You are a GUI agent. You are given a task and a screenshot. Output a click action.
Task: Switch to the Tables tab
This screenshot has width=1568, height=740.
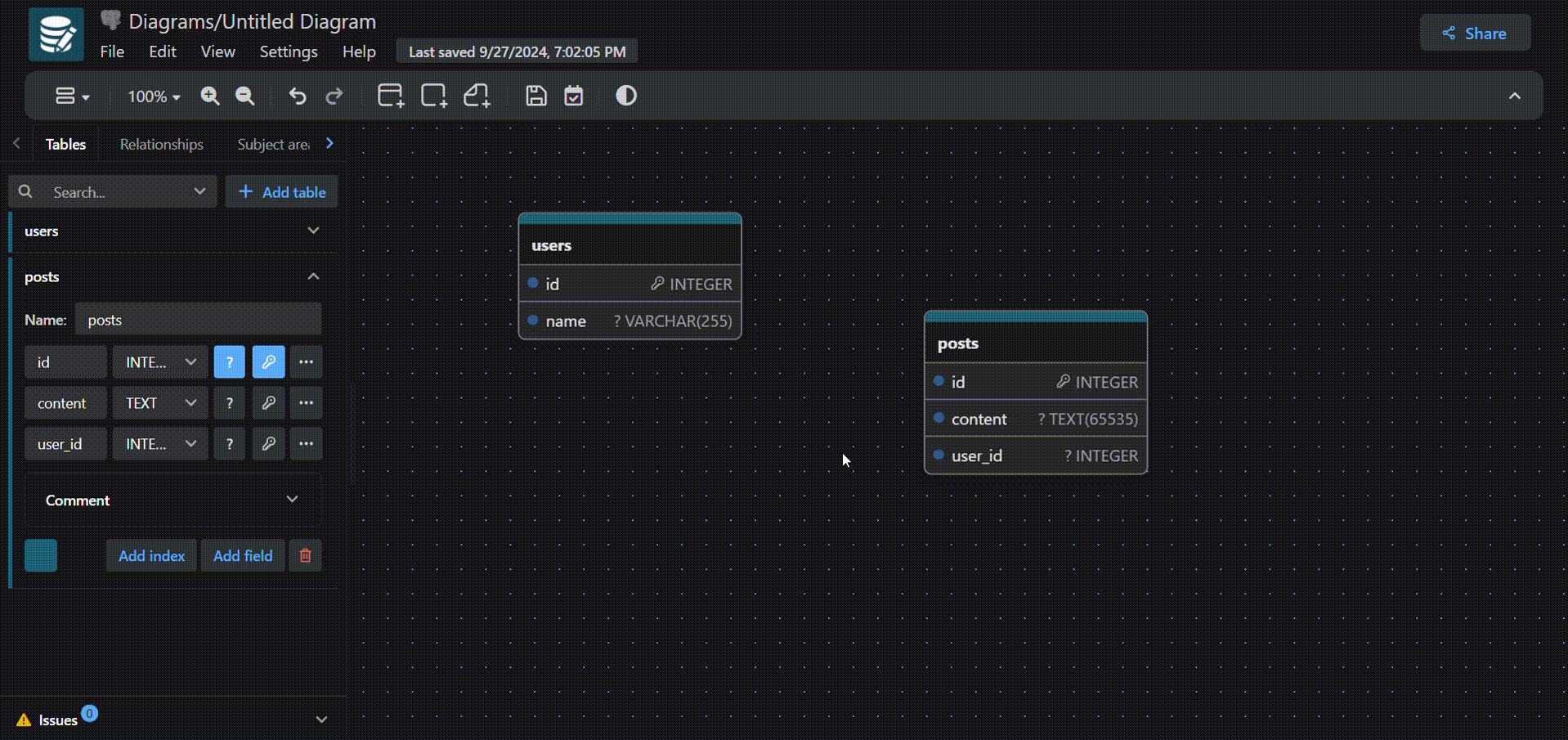click(x=65, y=144)
